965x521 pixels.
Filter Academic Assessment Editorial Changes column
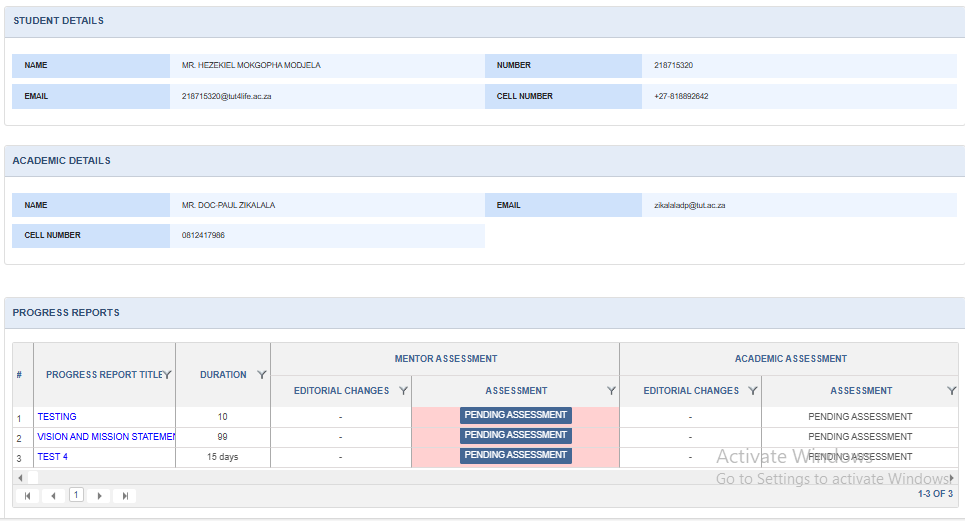pos(753,391)
